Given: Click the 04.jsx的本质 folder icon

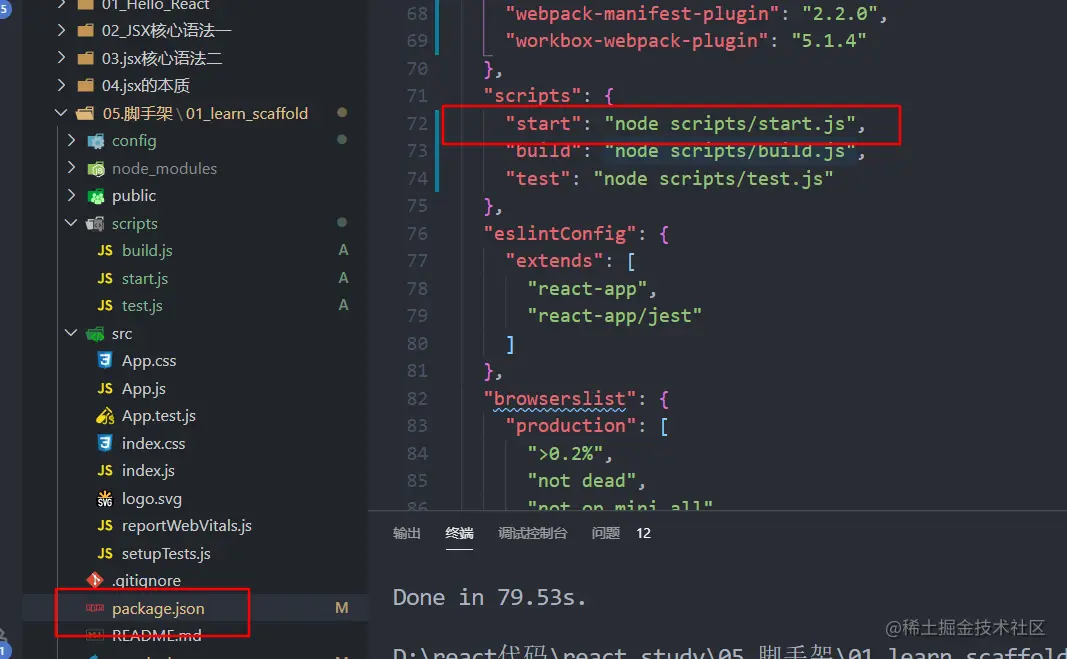Looking at the screenshot, I should pyautogui.click(x=86, y=86).
